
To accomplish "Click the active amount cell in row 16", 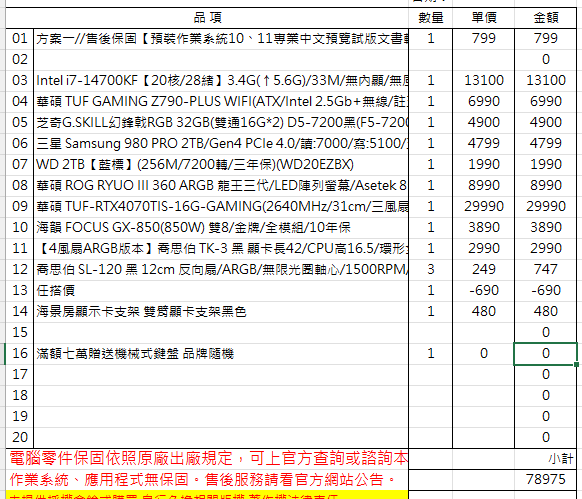I will coord(546,353).
